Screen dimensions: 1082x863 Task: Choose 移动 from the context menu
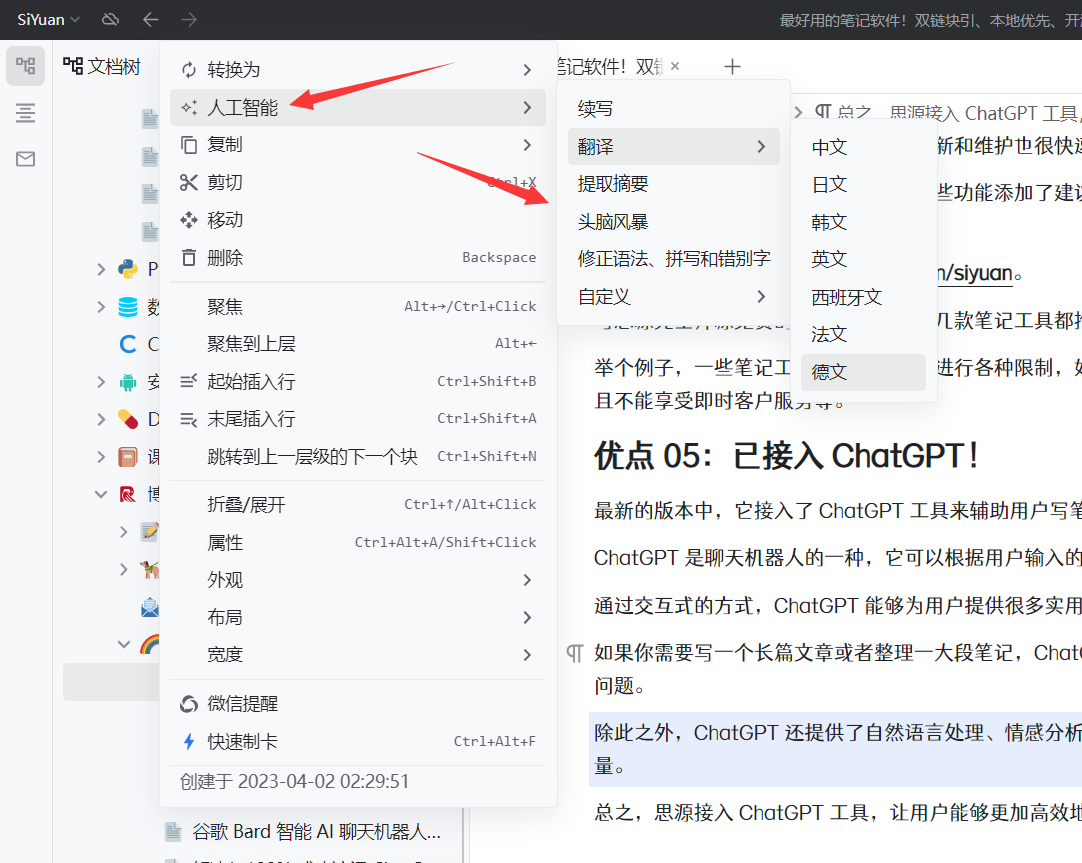click(357, 220)
